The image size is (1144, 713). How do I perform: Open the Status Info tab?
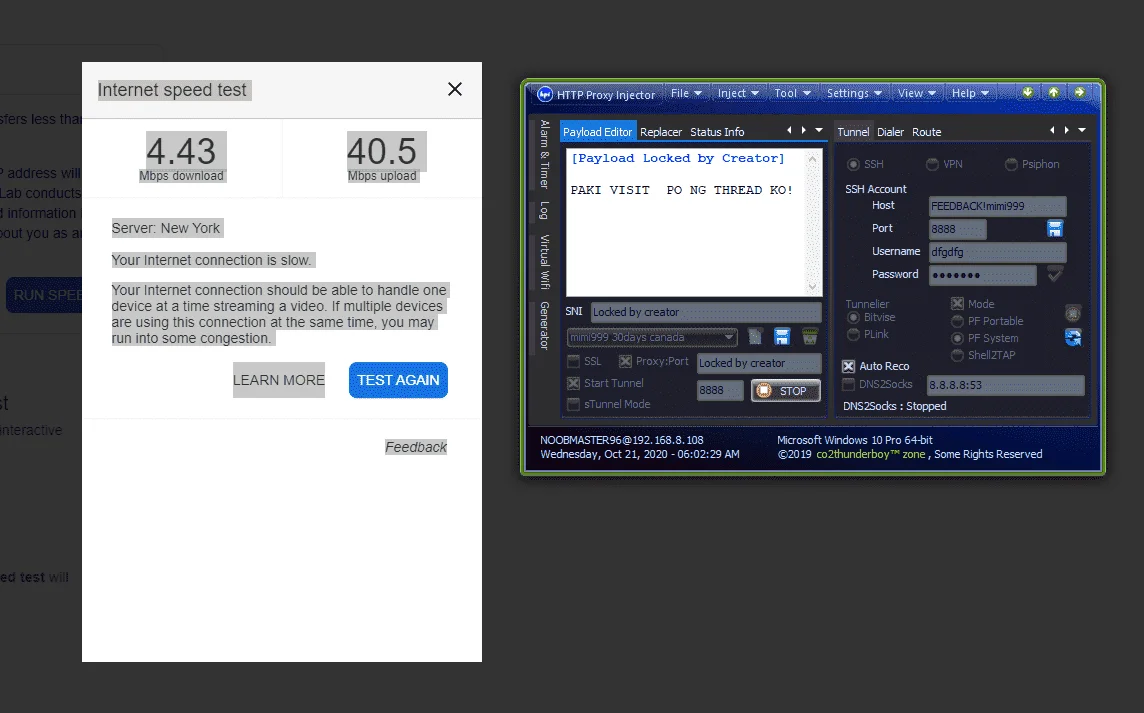pos(717,132)
